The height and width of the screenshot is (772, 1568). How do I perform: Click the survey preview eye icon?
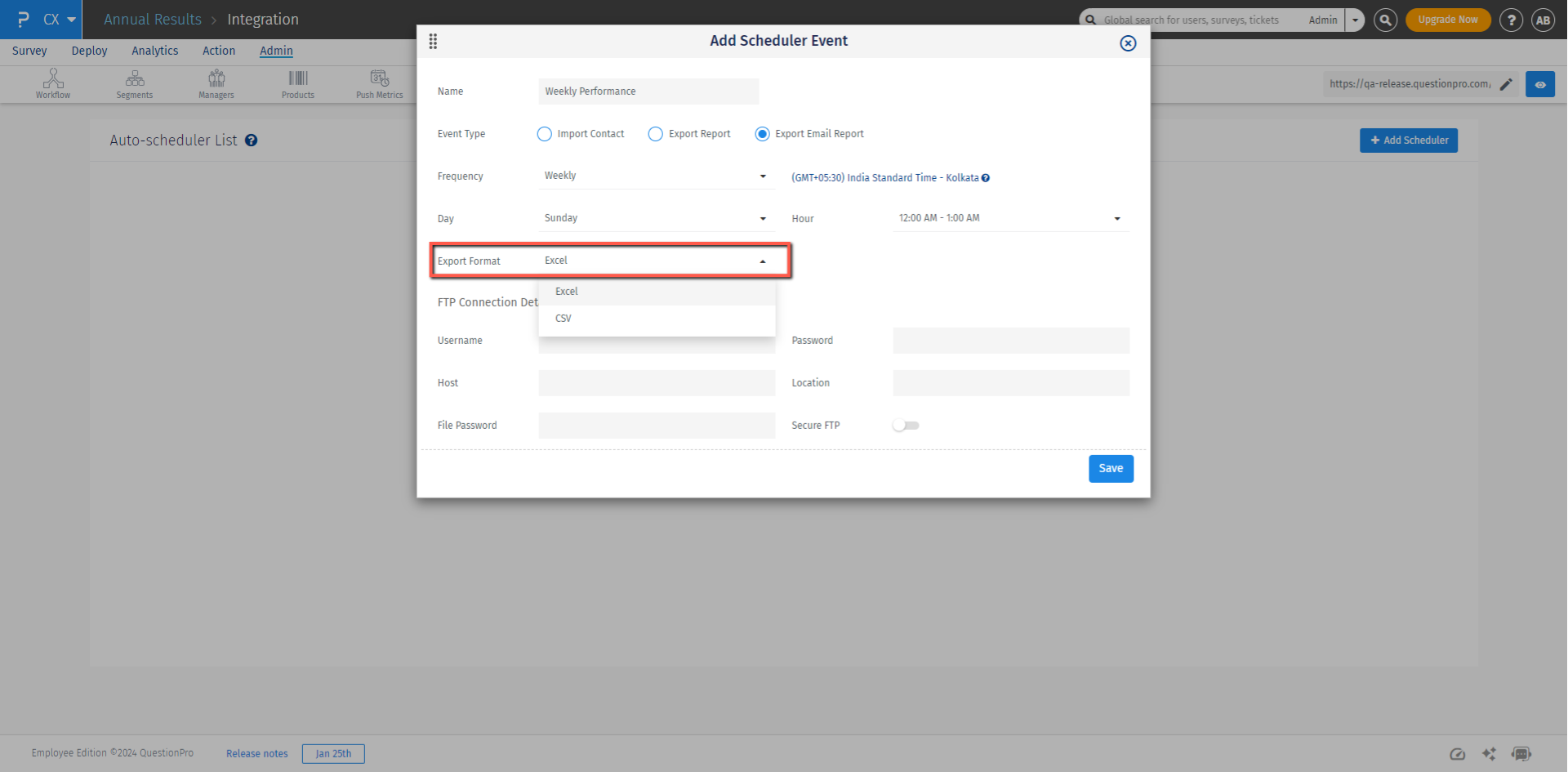(x=1540, y=83)
